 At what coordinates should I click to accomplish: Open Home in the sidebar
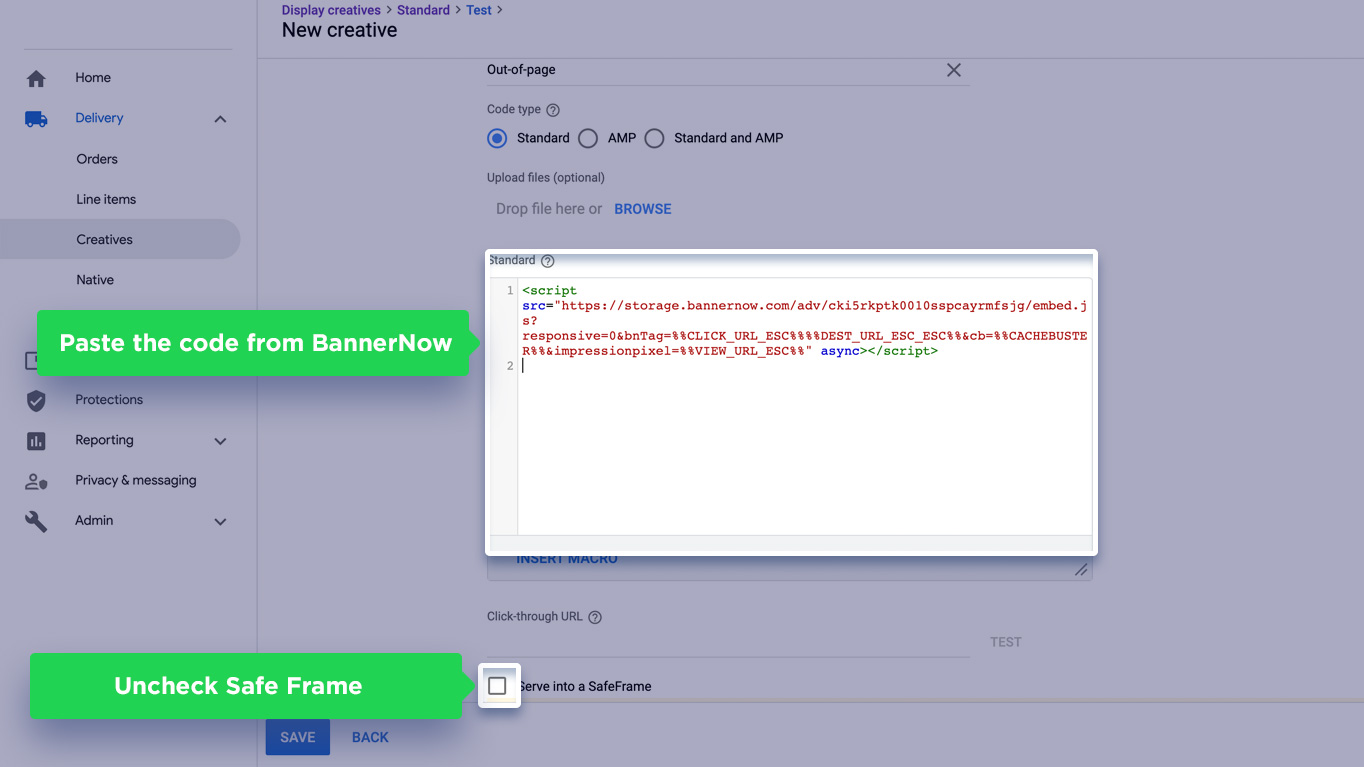[93, 78]
